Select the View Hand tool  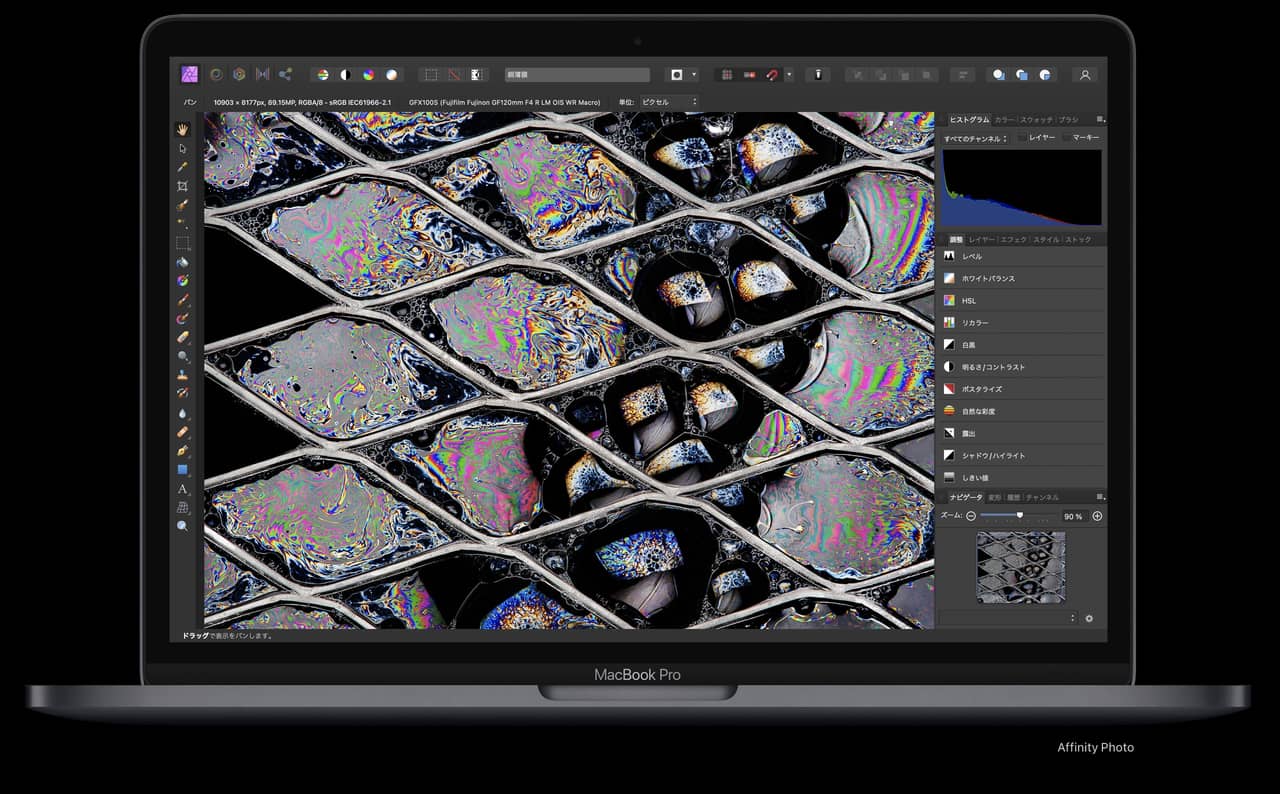click(183, 129)
